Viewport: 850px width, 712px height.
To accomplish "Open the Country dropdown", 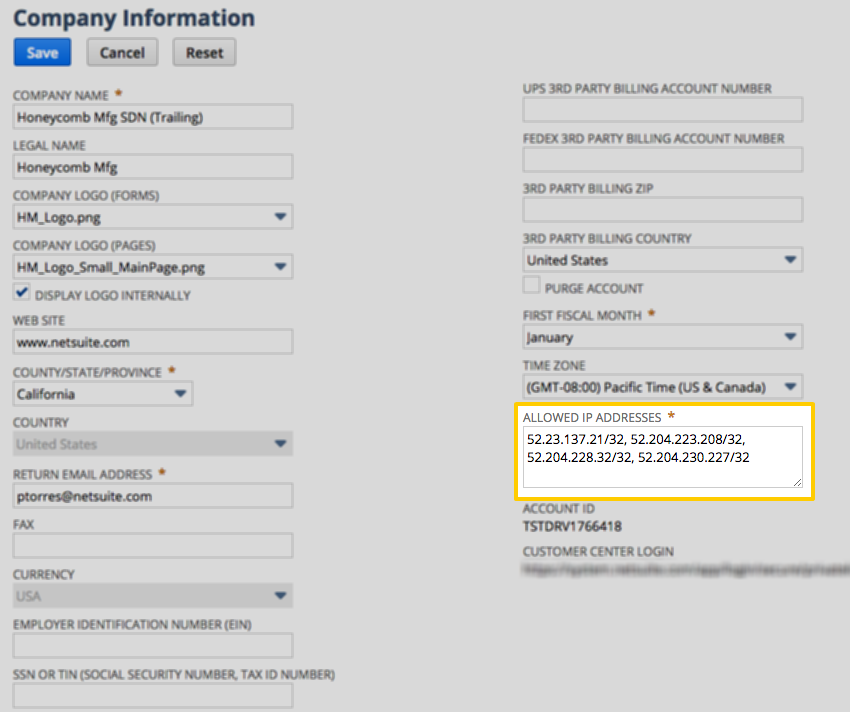I will (281, 443).
